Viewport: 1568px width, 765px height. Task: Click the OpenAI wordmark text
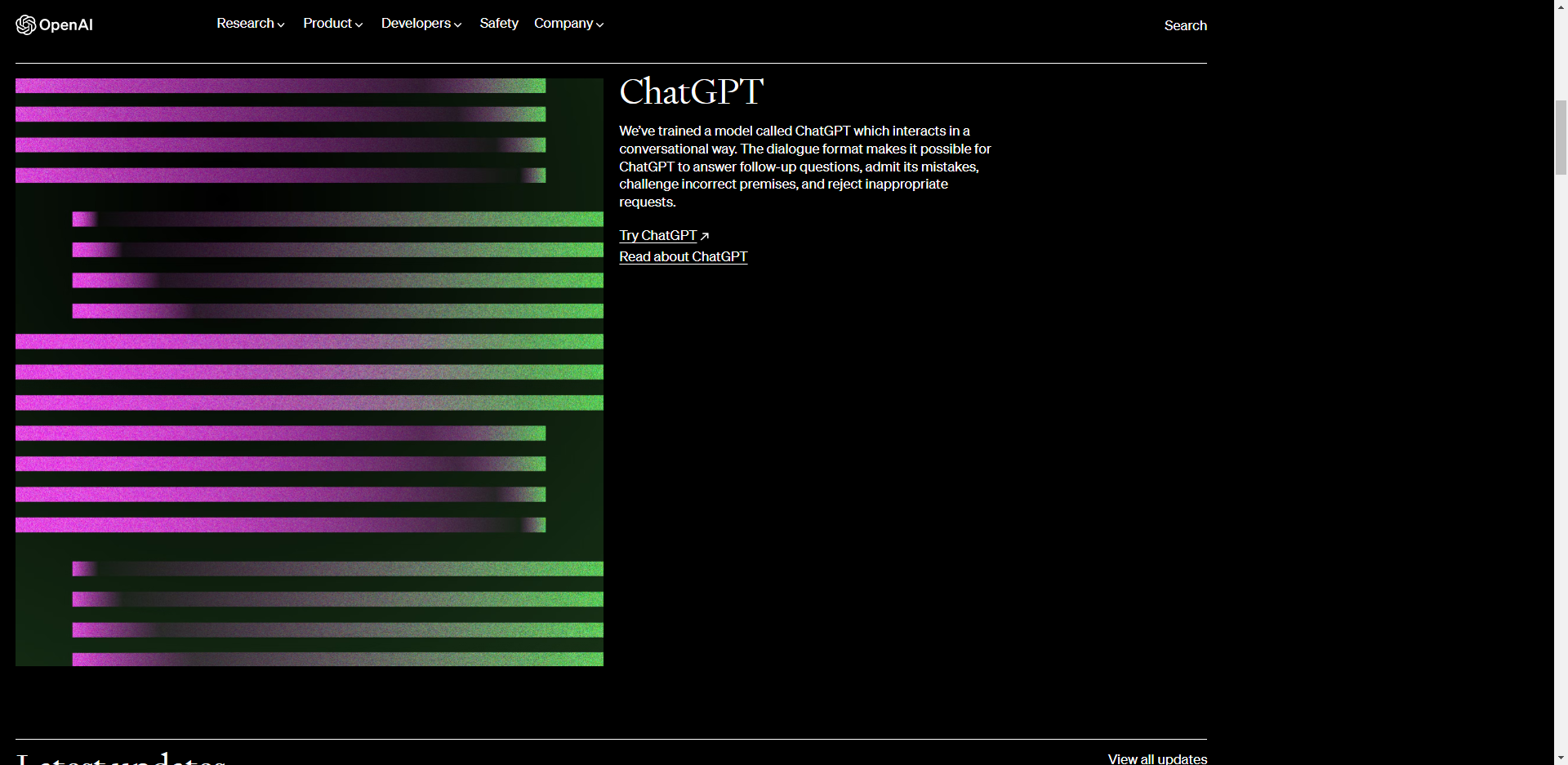point(66,25)
